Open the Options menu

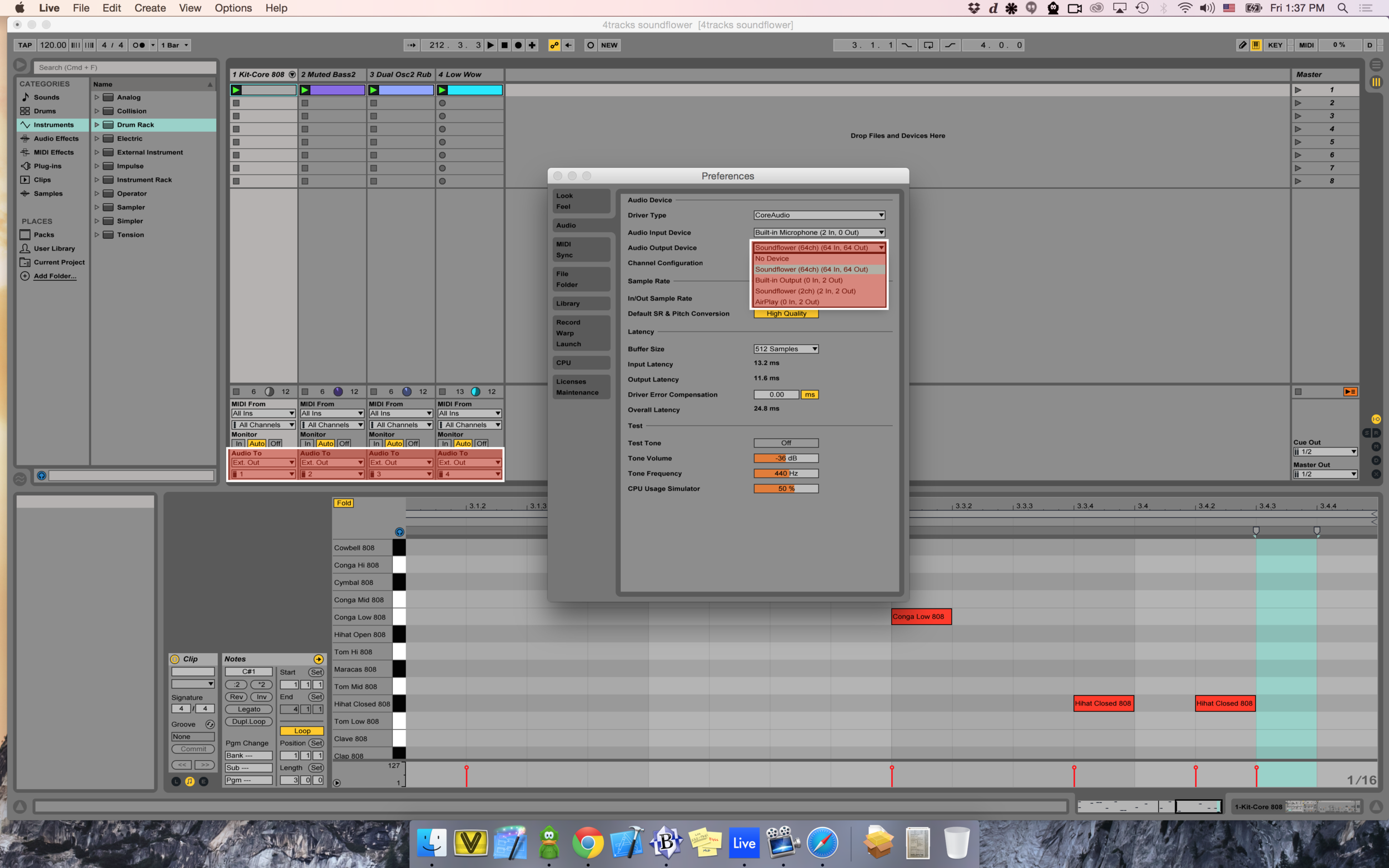233,8
